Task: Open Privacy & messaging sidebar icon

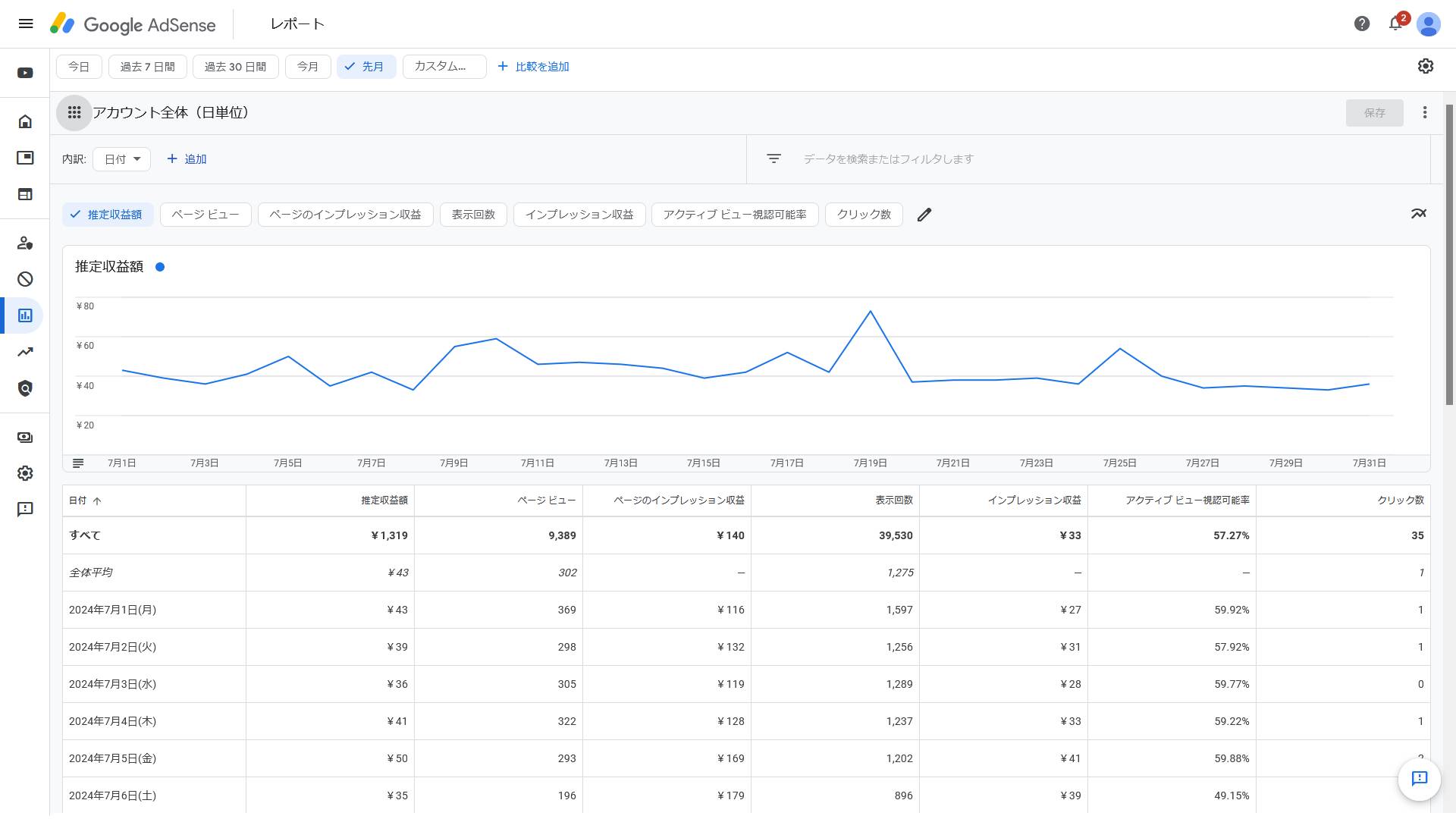Action: click(25, 243)
